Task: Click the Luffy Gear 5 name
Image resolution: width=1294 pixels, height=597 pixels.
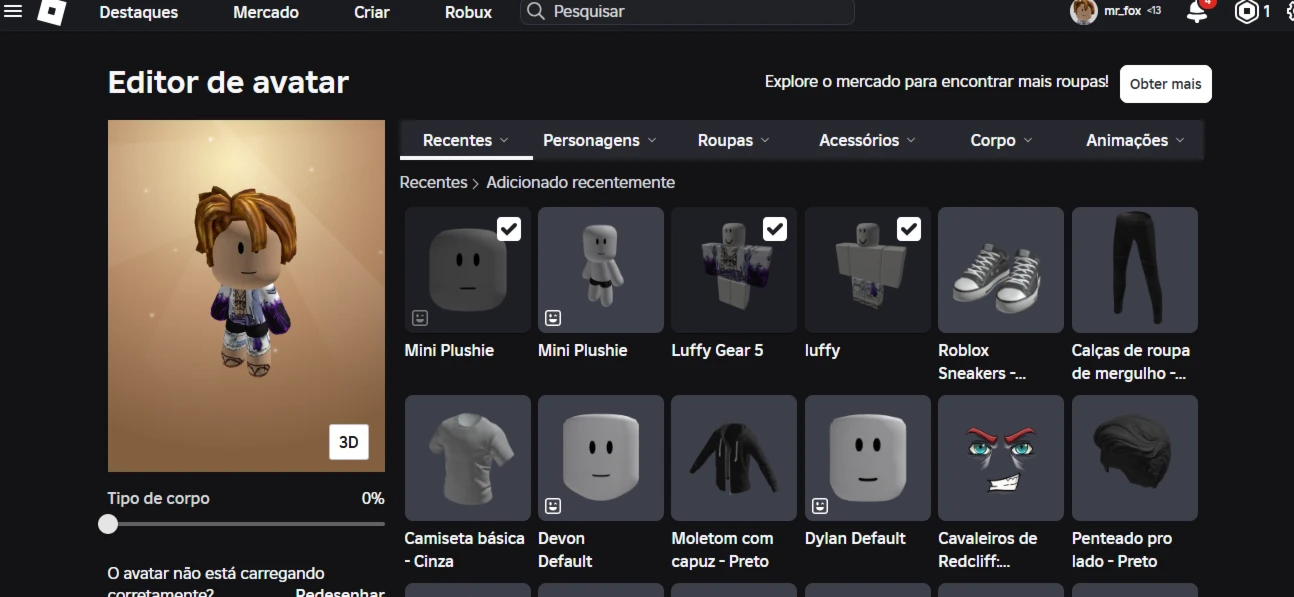Action: coord(717,350)
